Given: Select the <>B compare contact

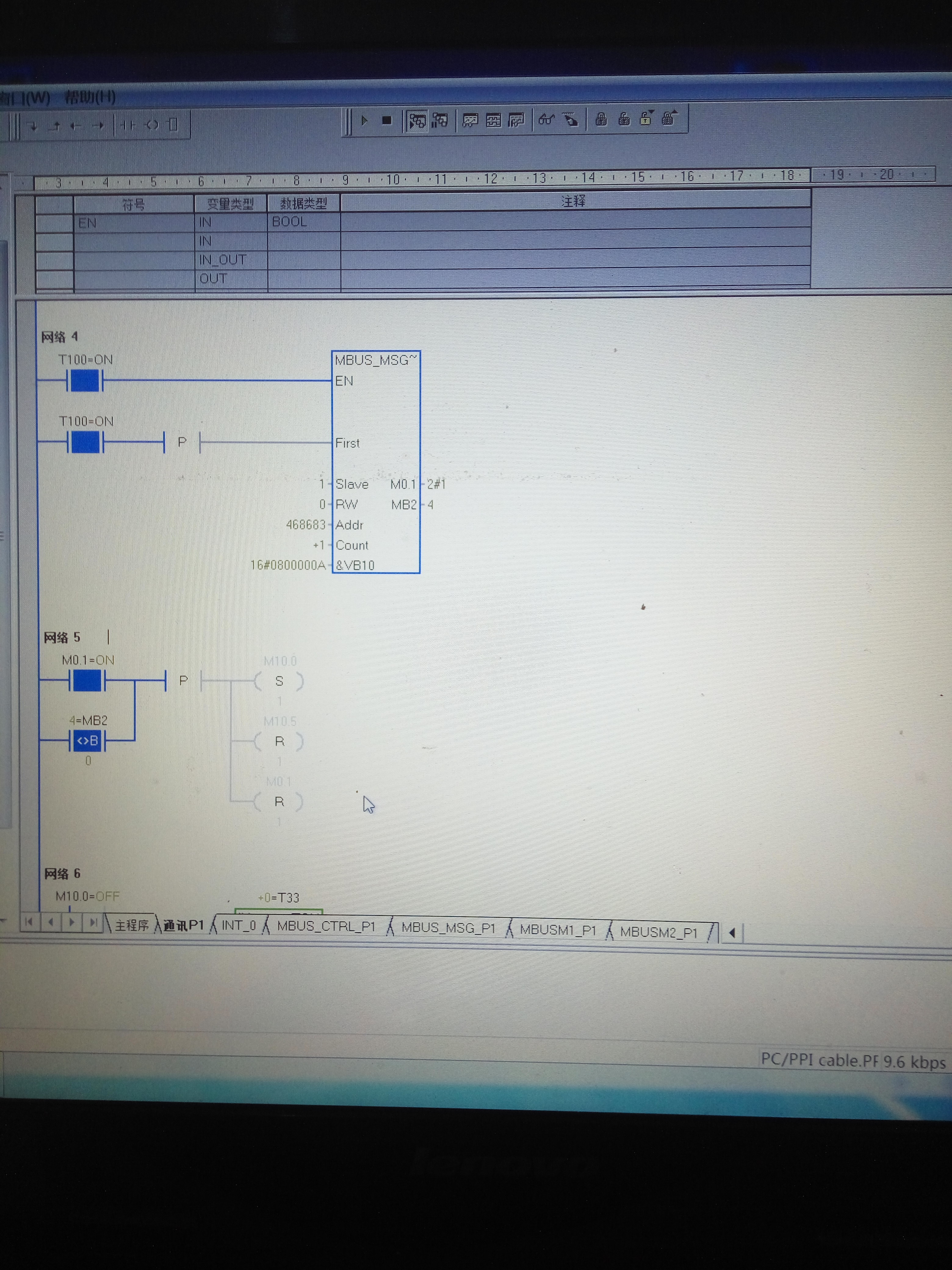Looking at the screenshot, I should point(87,741).
